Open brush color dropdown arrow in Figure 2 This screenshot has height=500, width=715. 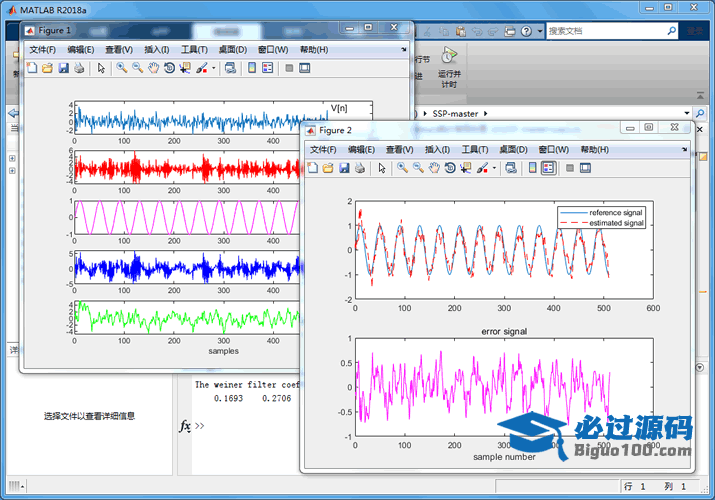coord(494,169)
